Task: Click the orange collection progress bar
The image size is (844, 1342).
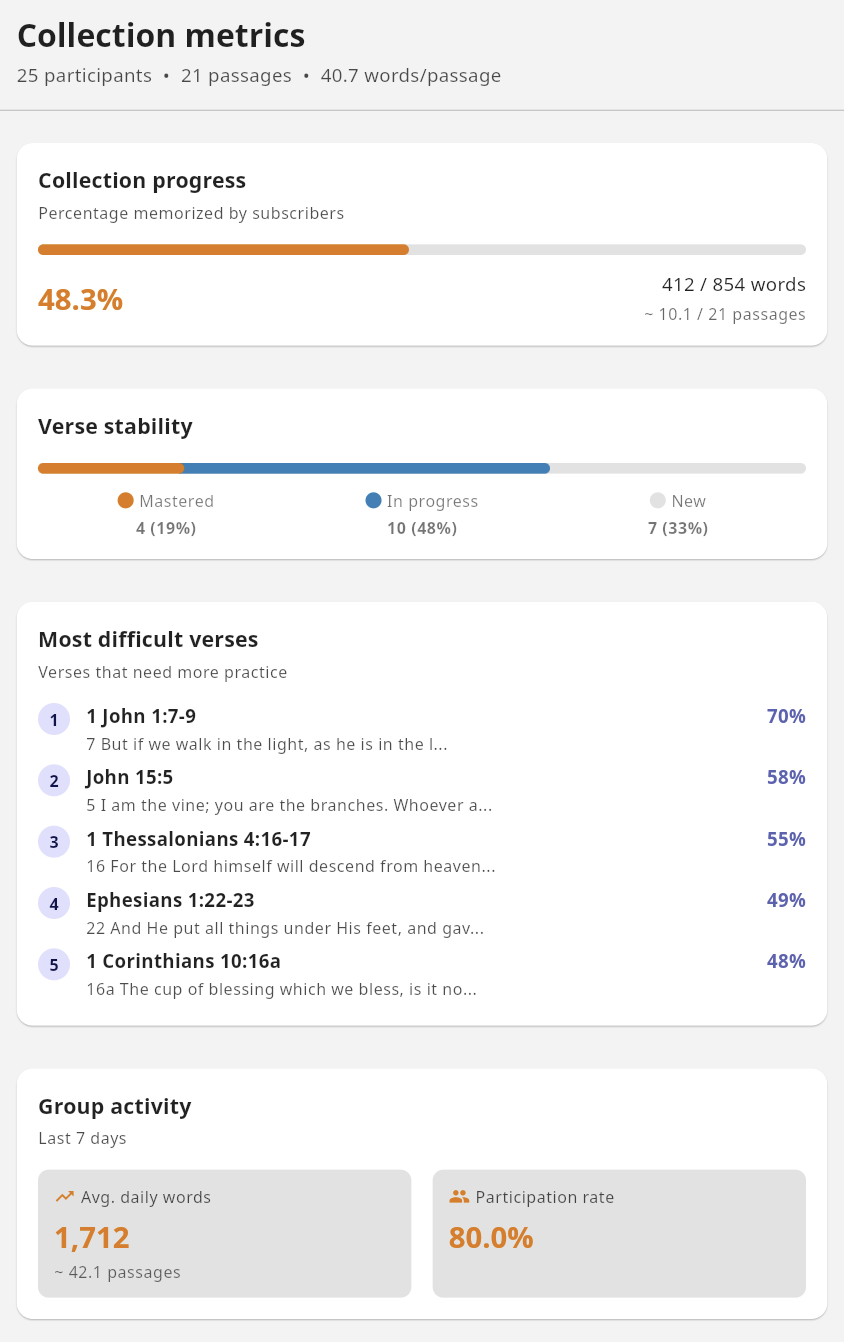Action: pyautogui.click(x=220, y=249)
